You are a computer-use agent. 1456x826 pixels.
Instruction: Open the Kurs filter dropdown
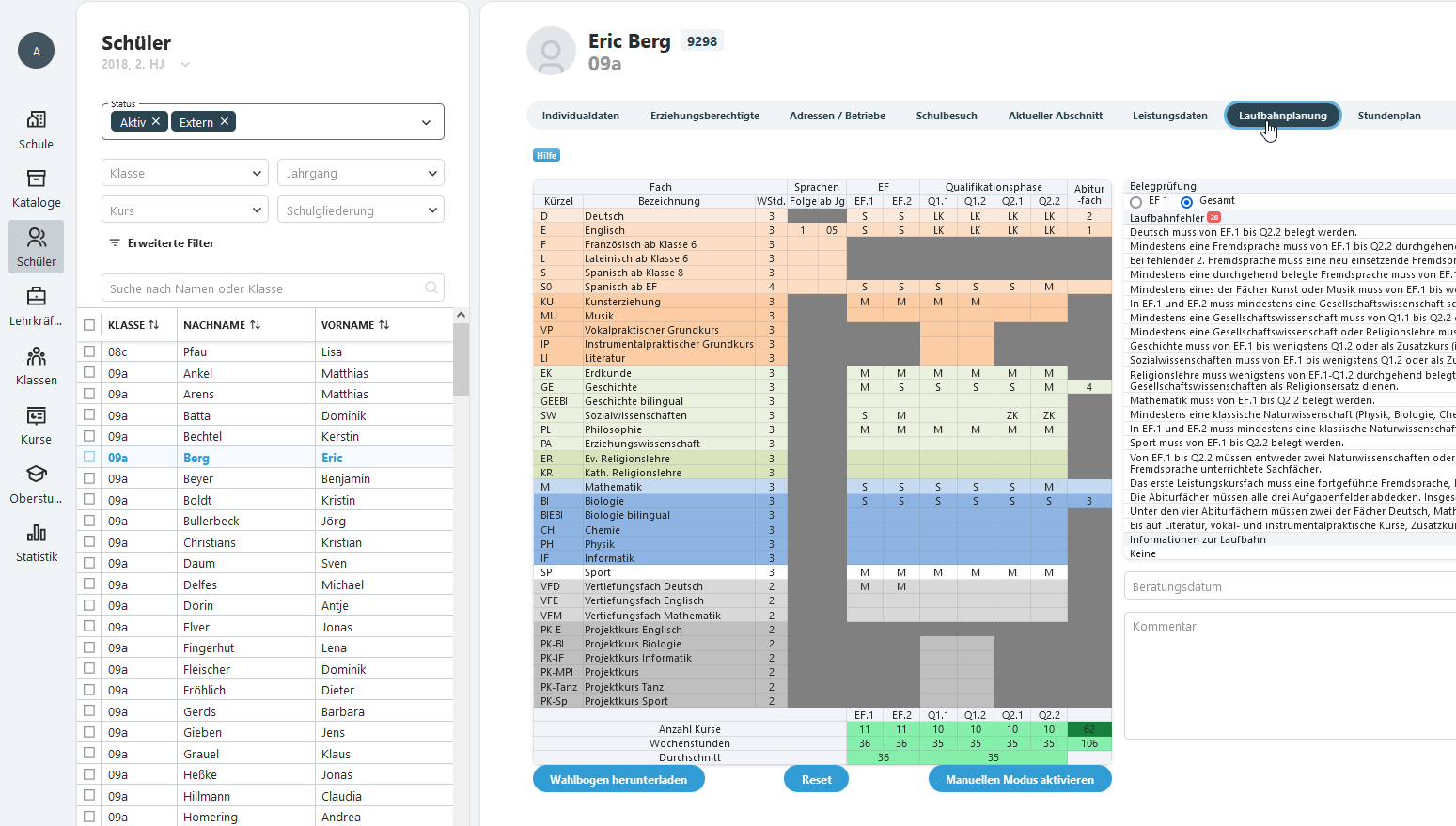185,210
